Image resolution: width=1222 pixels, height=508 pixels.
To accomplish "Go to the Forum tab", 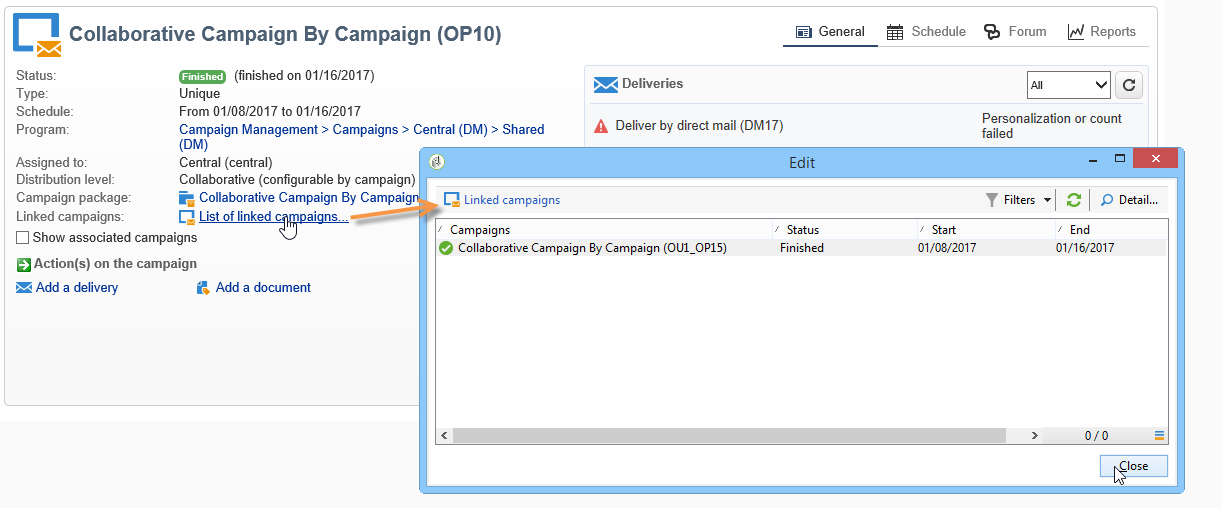I will point(1015,32).
